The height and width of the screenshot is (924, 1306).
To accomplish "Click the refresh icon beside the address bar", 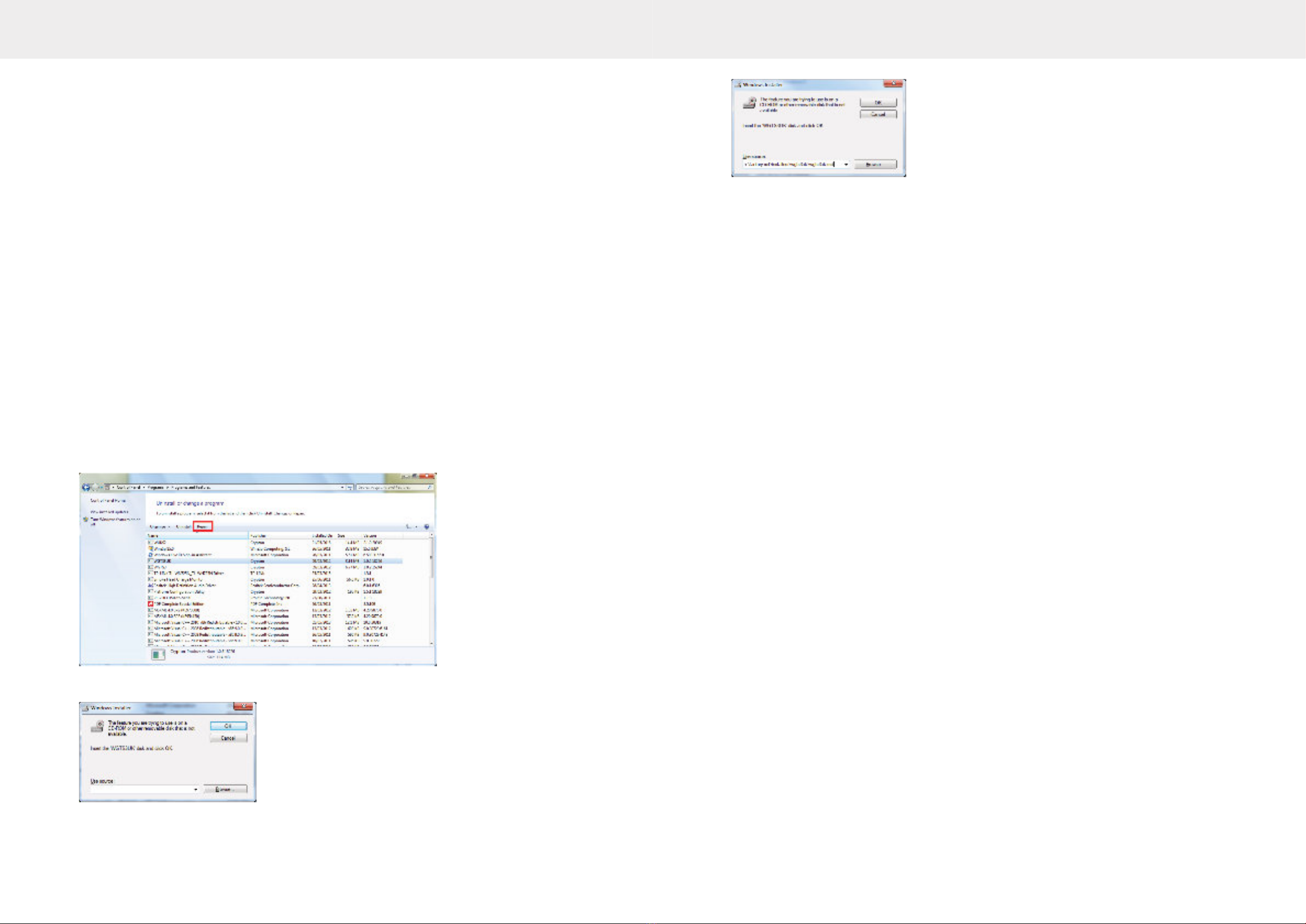I will pos(350,487).
